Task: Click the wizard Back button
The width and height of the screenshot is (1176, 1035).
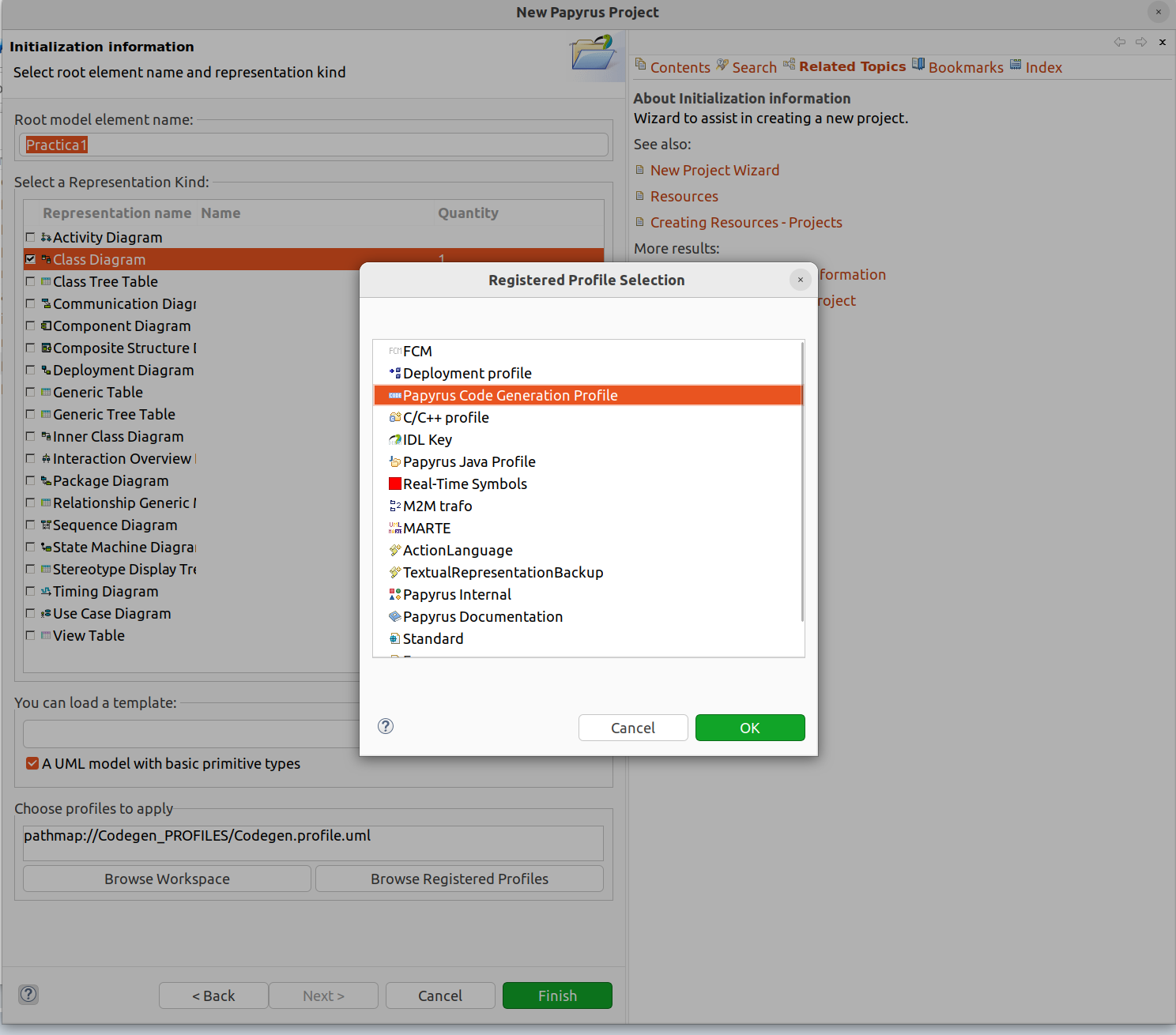Action: [x=213, y=995]
